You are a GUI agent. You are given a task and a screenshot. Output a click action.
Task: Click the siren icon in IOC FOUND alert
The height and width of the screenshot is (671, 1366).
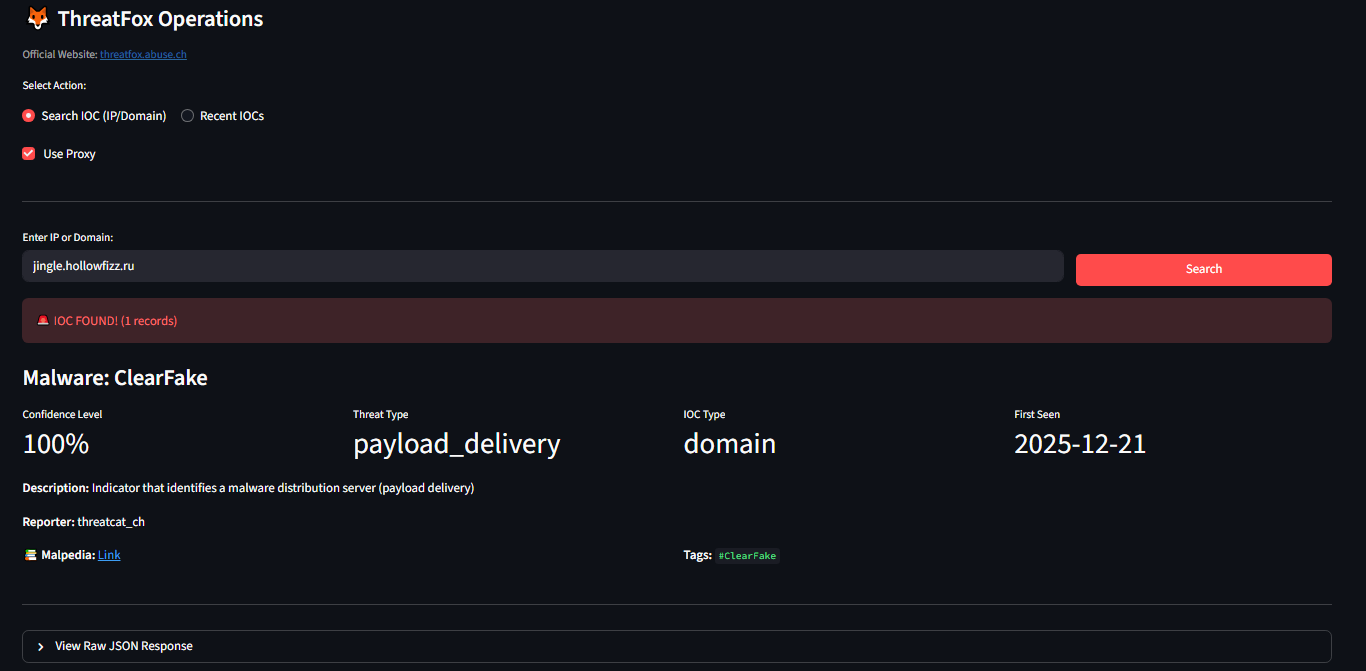click(43, 321)
